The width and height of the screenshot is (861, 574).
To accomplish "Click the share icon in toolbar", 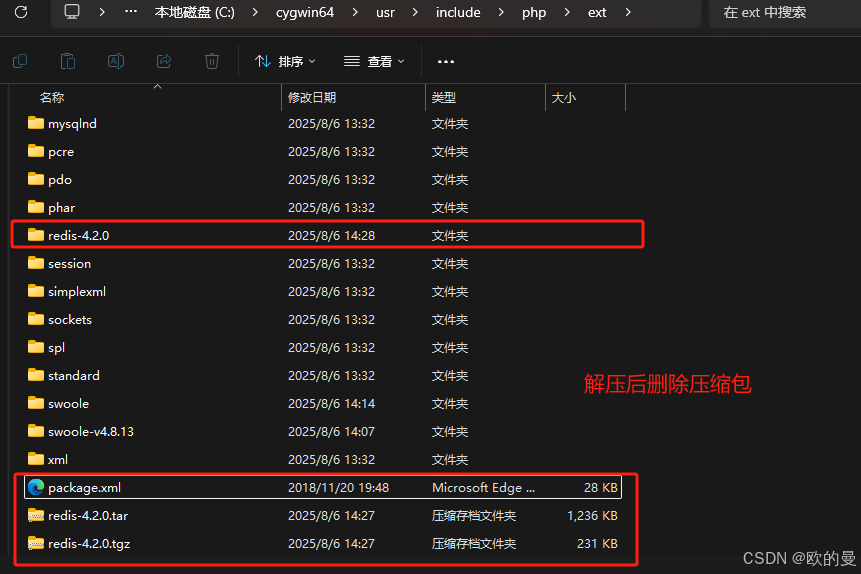I will (164, 61).
